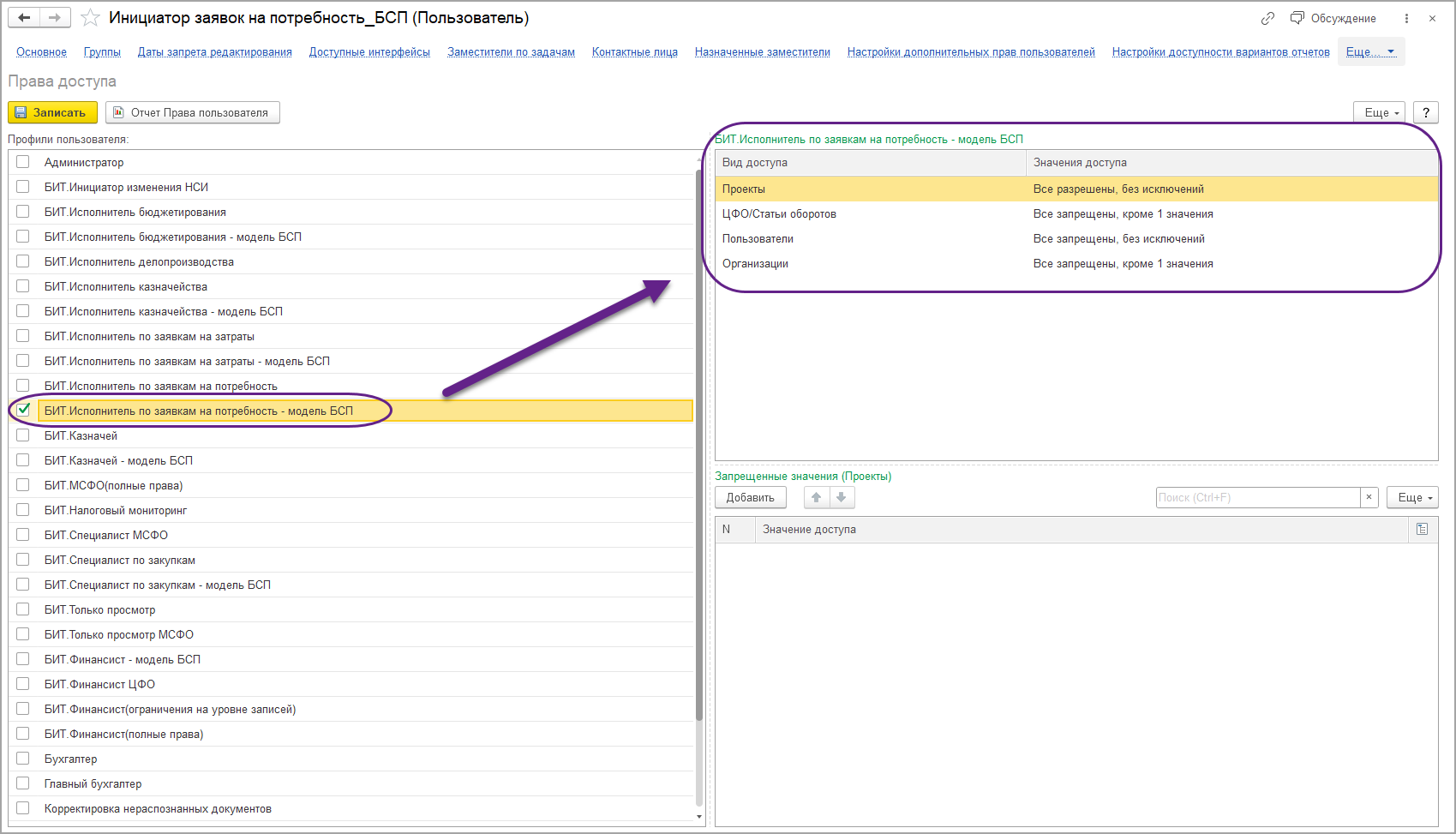
Task: Check БИТ.Только просмотр profile
Action: [23, 609]
